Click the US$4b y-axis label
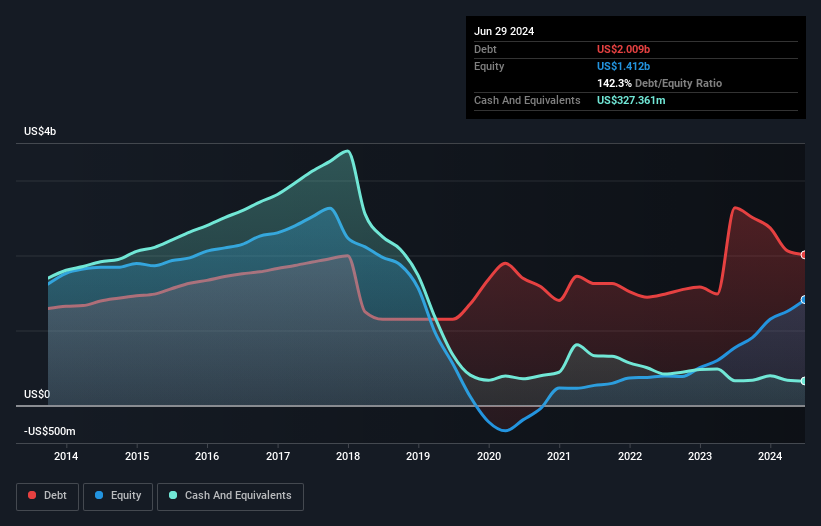The width and height of the screenshot is (821, 526). (40, 131)
